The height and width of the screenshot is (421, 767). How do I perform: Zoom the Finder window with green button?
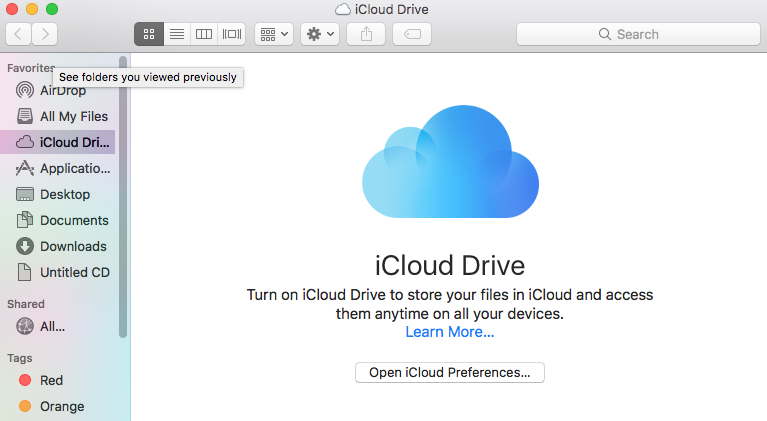[x=52, y=9]
